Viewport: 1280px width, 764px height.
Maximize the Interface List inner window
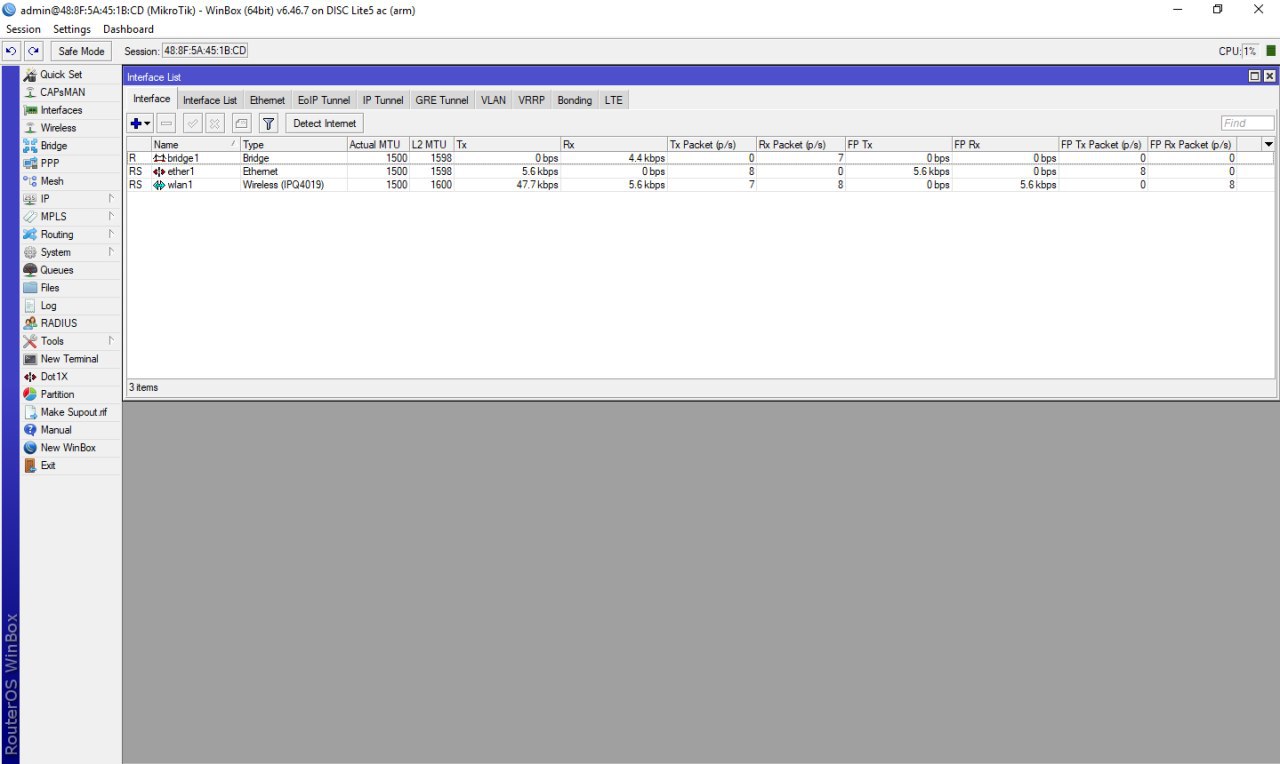click(x=1254, y=76)
